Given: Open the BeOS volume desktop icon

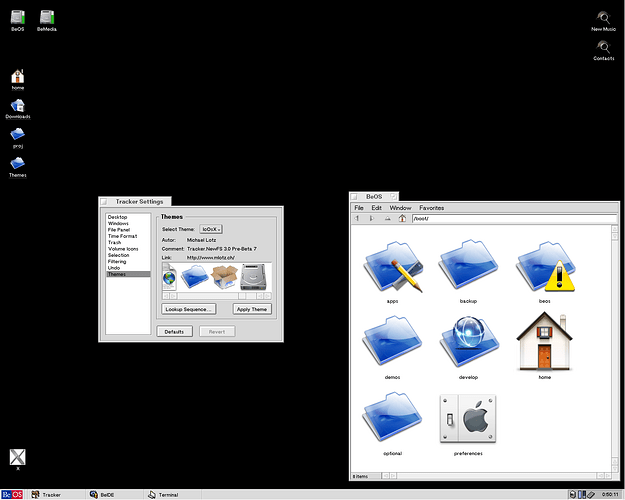Looking at the screenshot, I should [18, 18].
